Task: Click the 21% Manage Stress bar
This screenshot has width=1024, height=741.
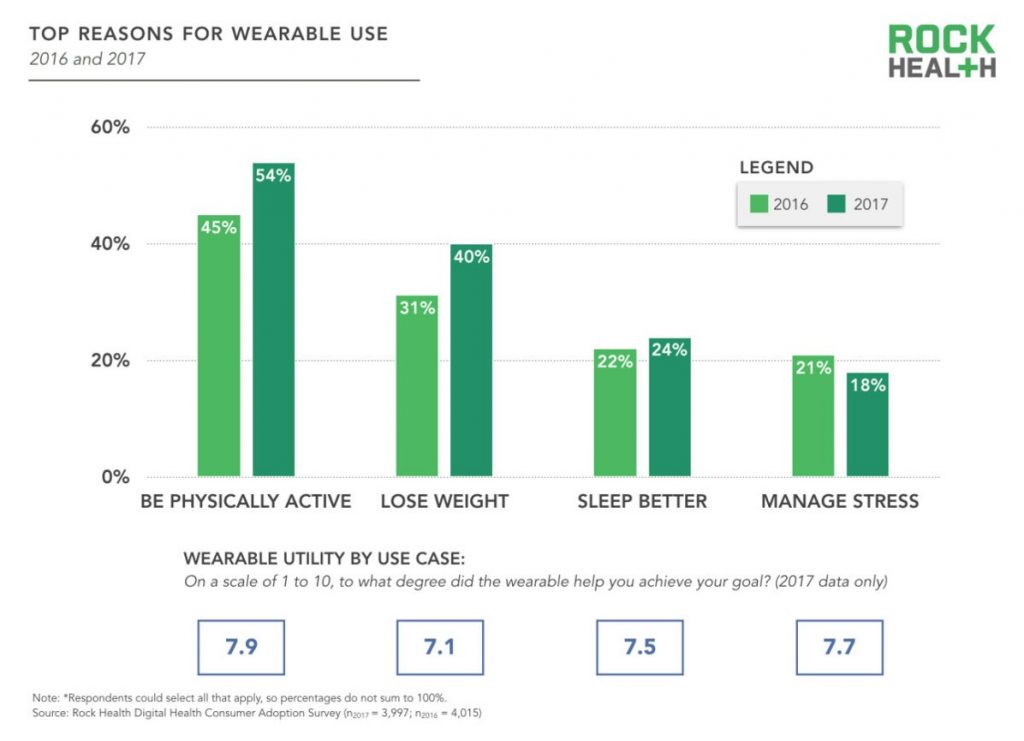Action: 813,416
